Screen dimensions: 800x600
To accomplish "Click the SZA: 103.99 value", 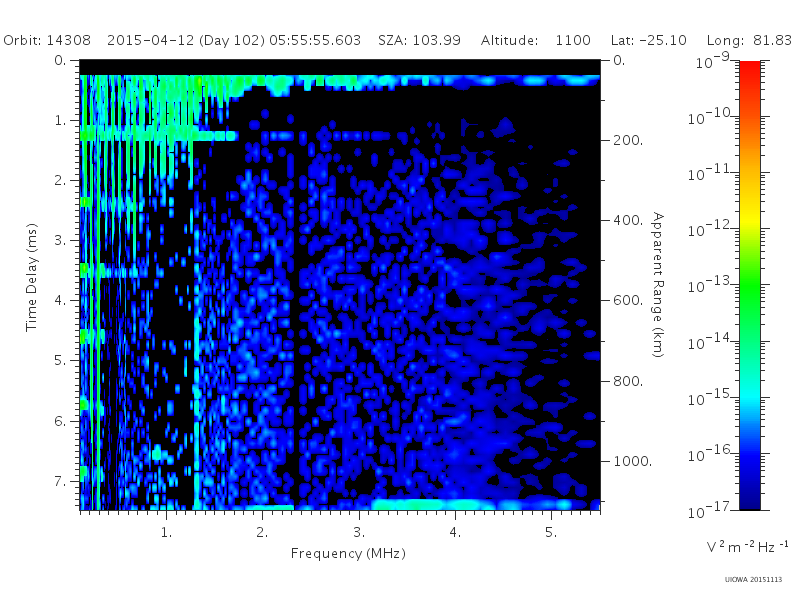I will [419, 40].
